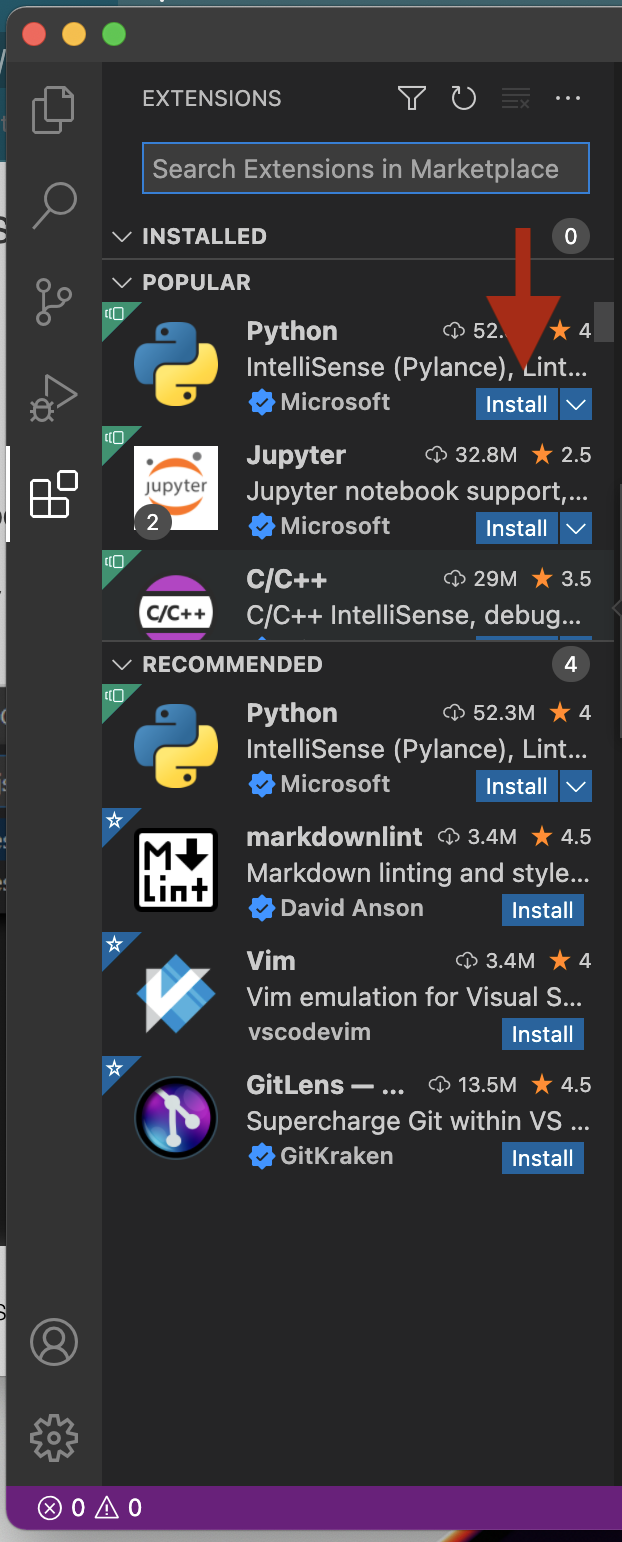Focus the Search Extensions in Marketplace field
This screenshot has height=1542, width=622.
(366, 168)
